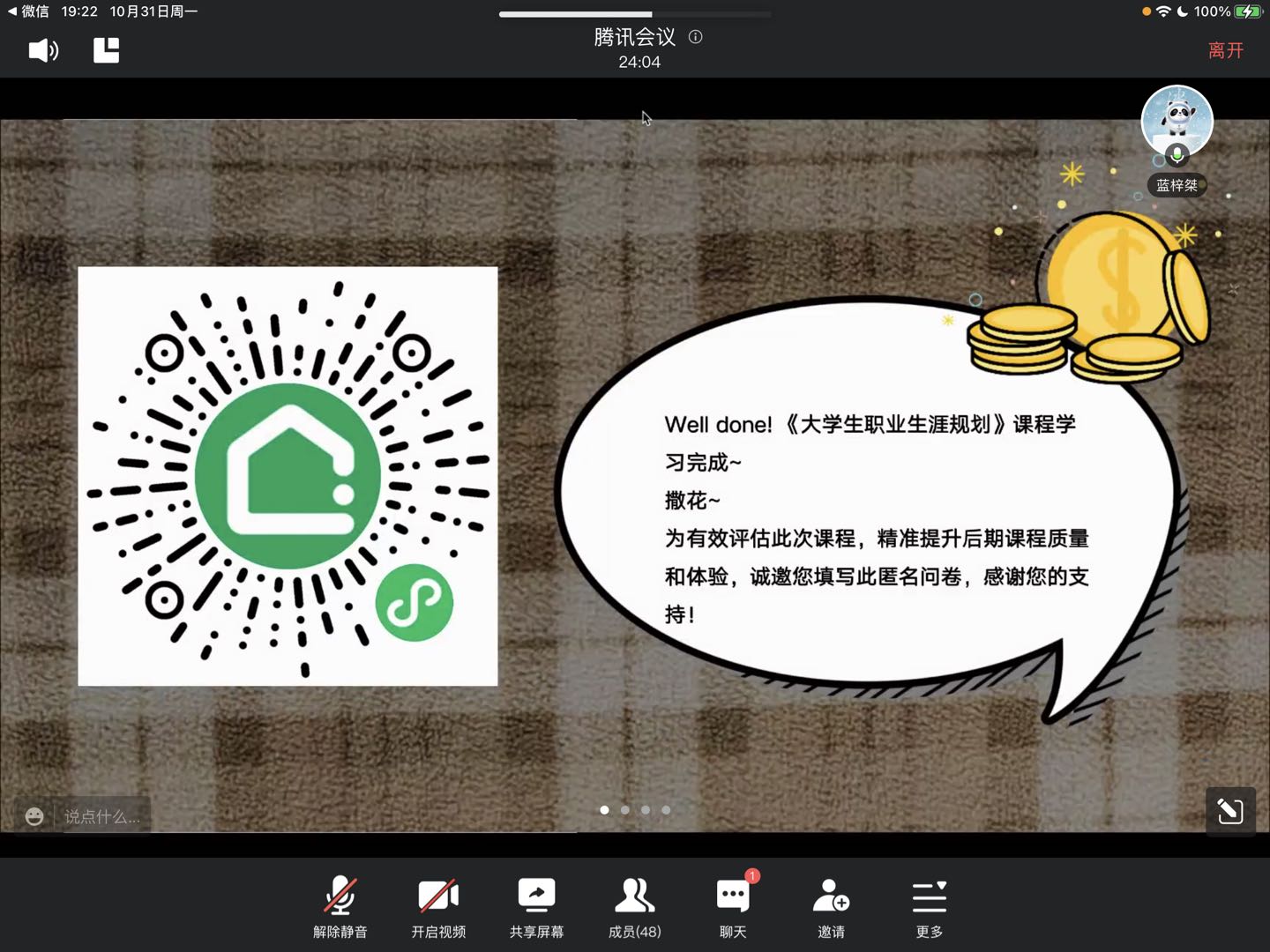Tap the 蓝梓桀 name label
This screenshot has width=1270, height=952.
click(x=1177, y=185)
